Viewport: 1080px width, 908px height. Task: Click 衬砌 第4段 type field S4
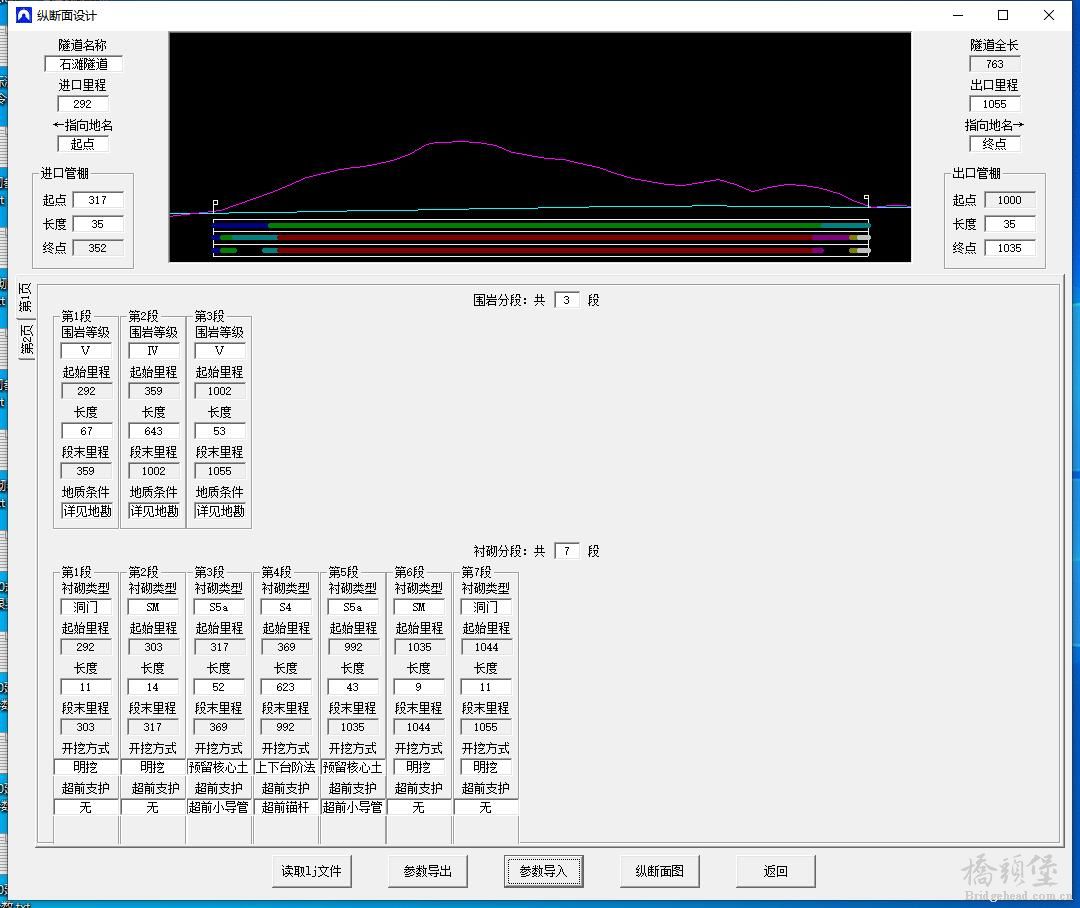point(286,608)
